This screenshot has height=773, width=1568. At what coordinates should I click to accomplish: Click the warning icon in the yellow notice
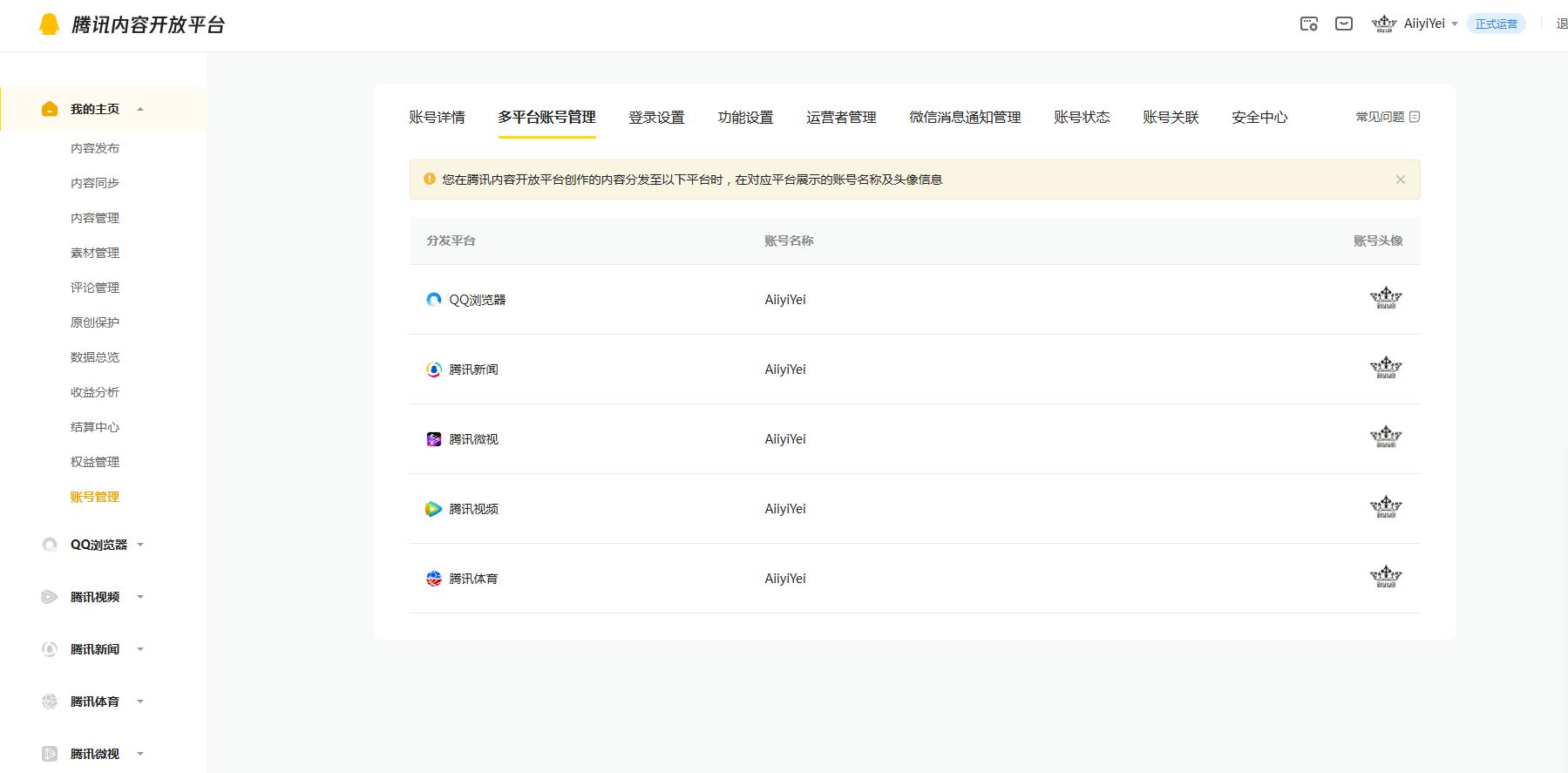pos(430,179)
